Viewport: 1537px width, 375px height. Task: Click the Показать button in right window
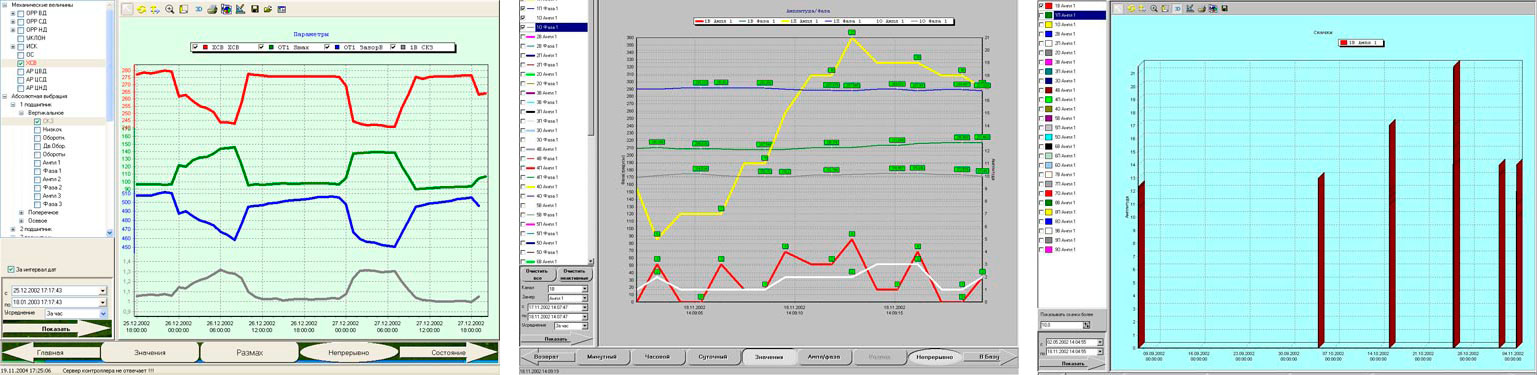[1072, 363]
